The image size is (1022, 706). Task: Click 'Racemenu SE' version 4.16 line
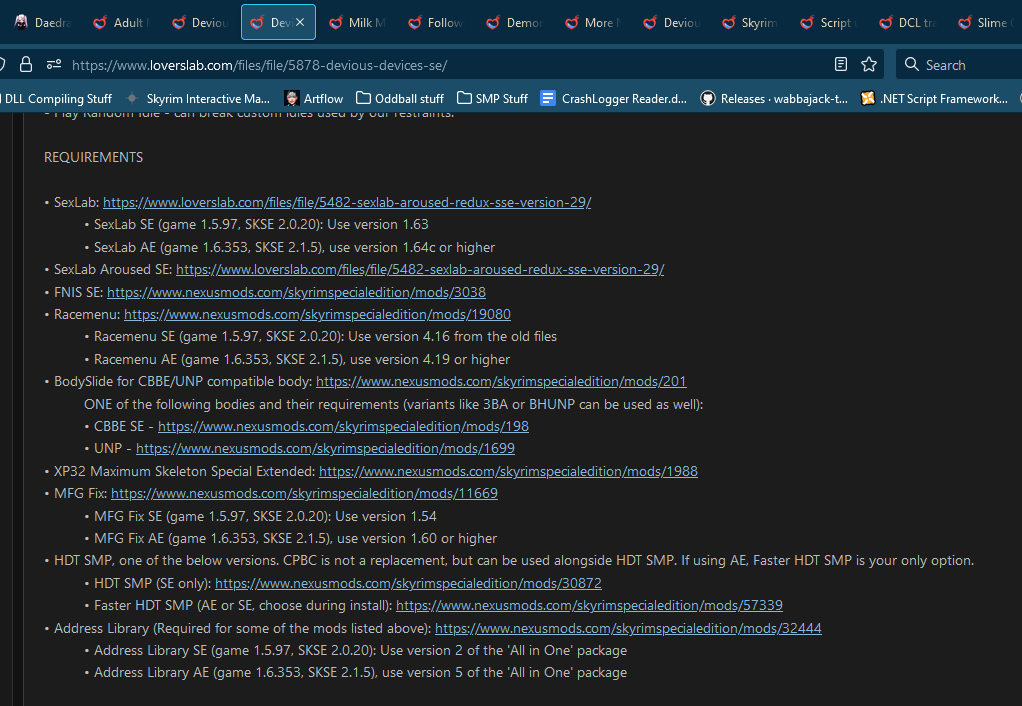tap(325, 336)
